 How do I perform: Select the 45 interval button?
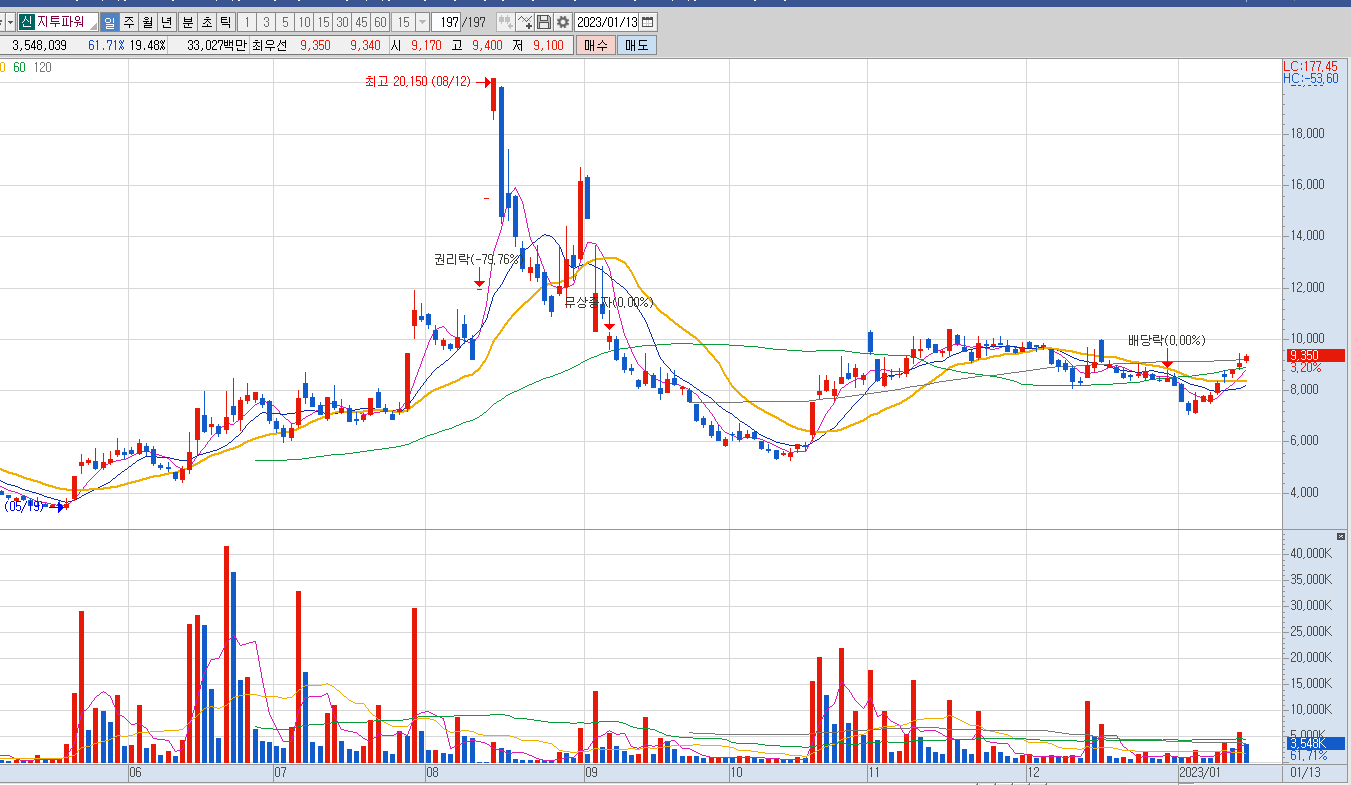(x=361, y=22)
